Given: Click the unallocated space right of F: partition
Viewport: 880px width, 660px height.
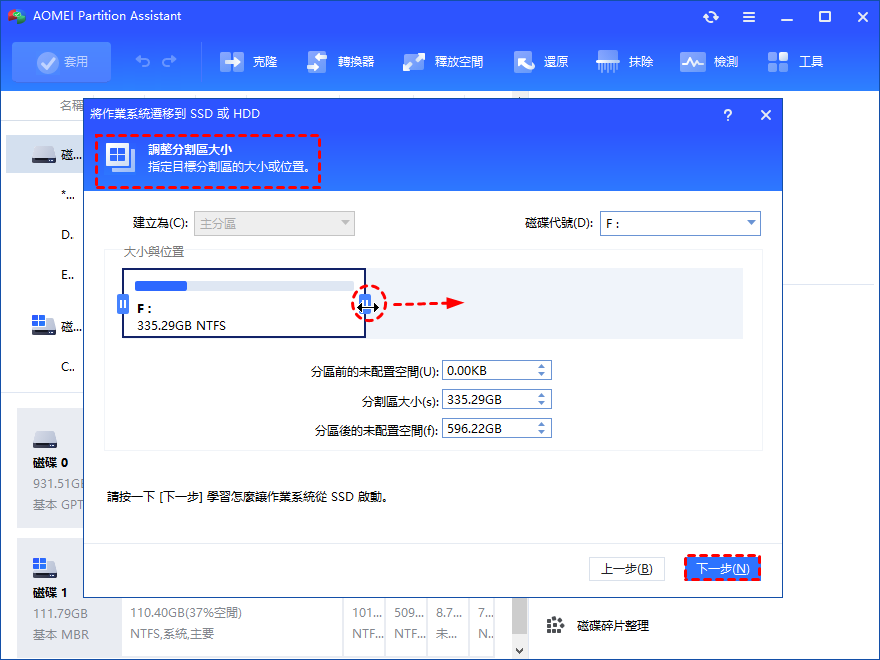Looking at the screenshot, I should [554, 303].
